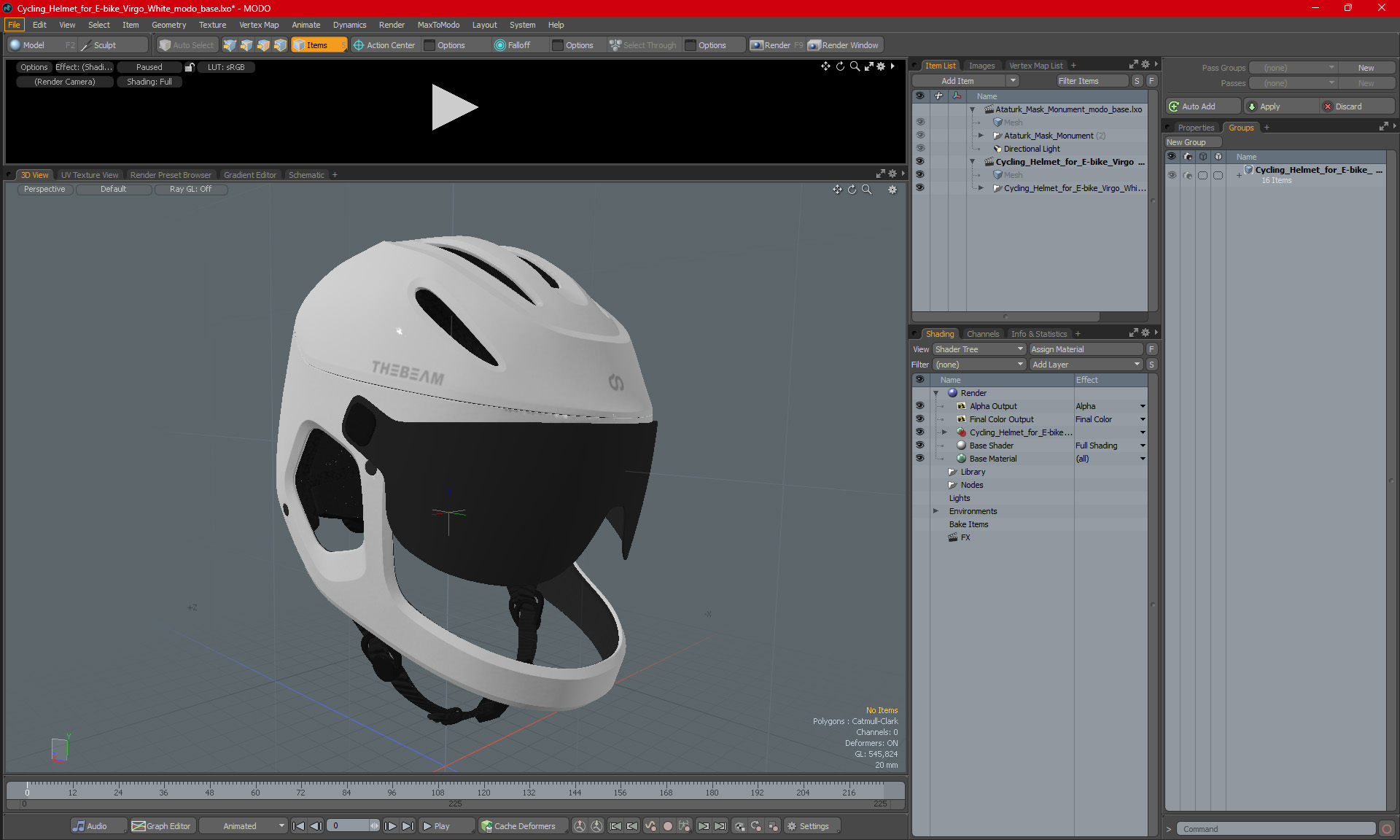Click Apply button
Image resolution: width=1400 pixels, height=840 pixels.
point(1281,106)
